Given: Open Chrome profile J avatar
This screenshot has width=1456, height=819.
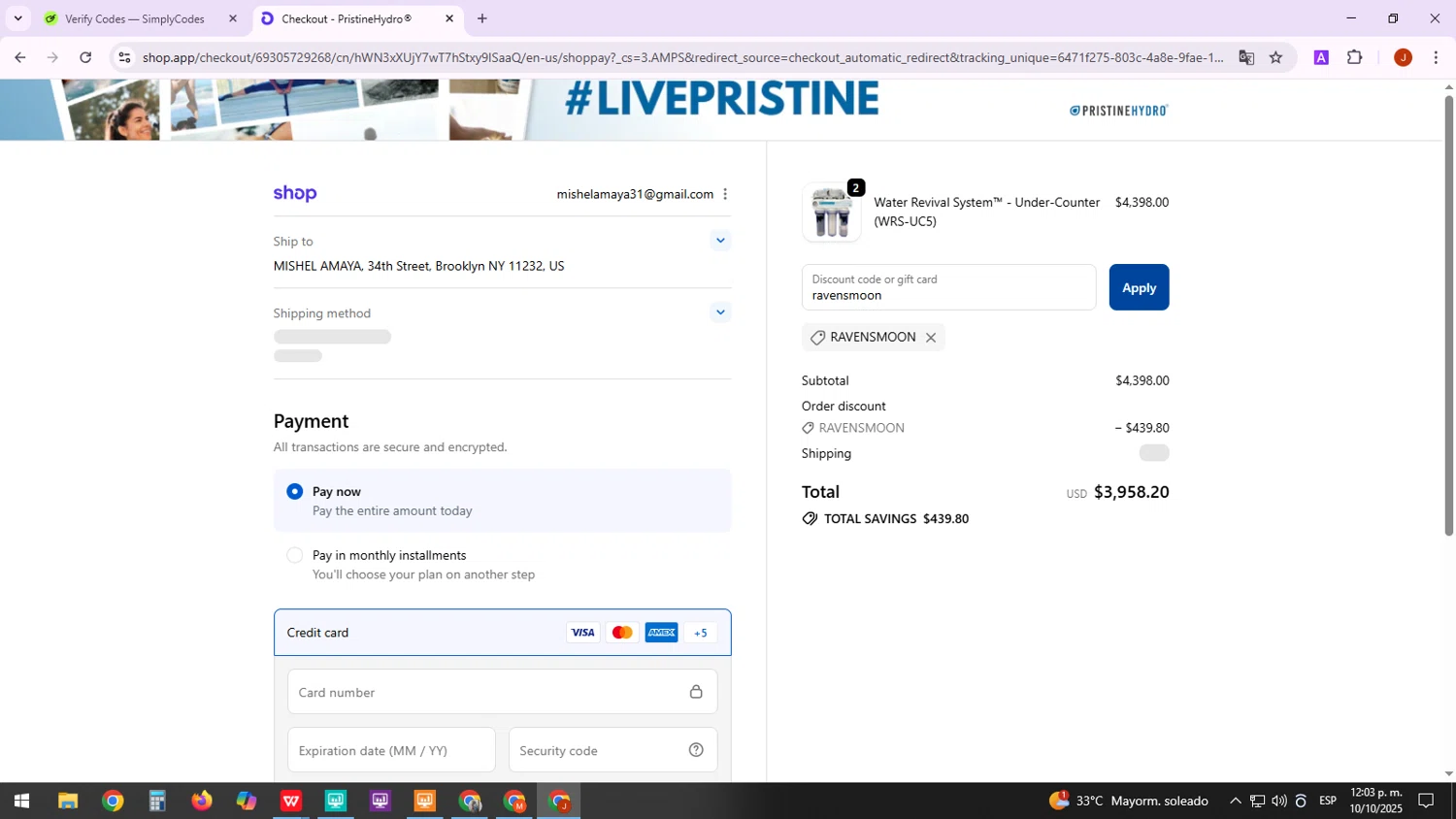Looking at the screenshot, I should click(1403, 57).
